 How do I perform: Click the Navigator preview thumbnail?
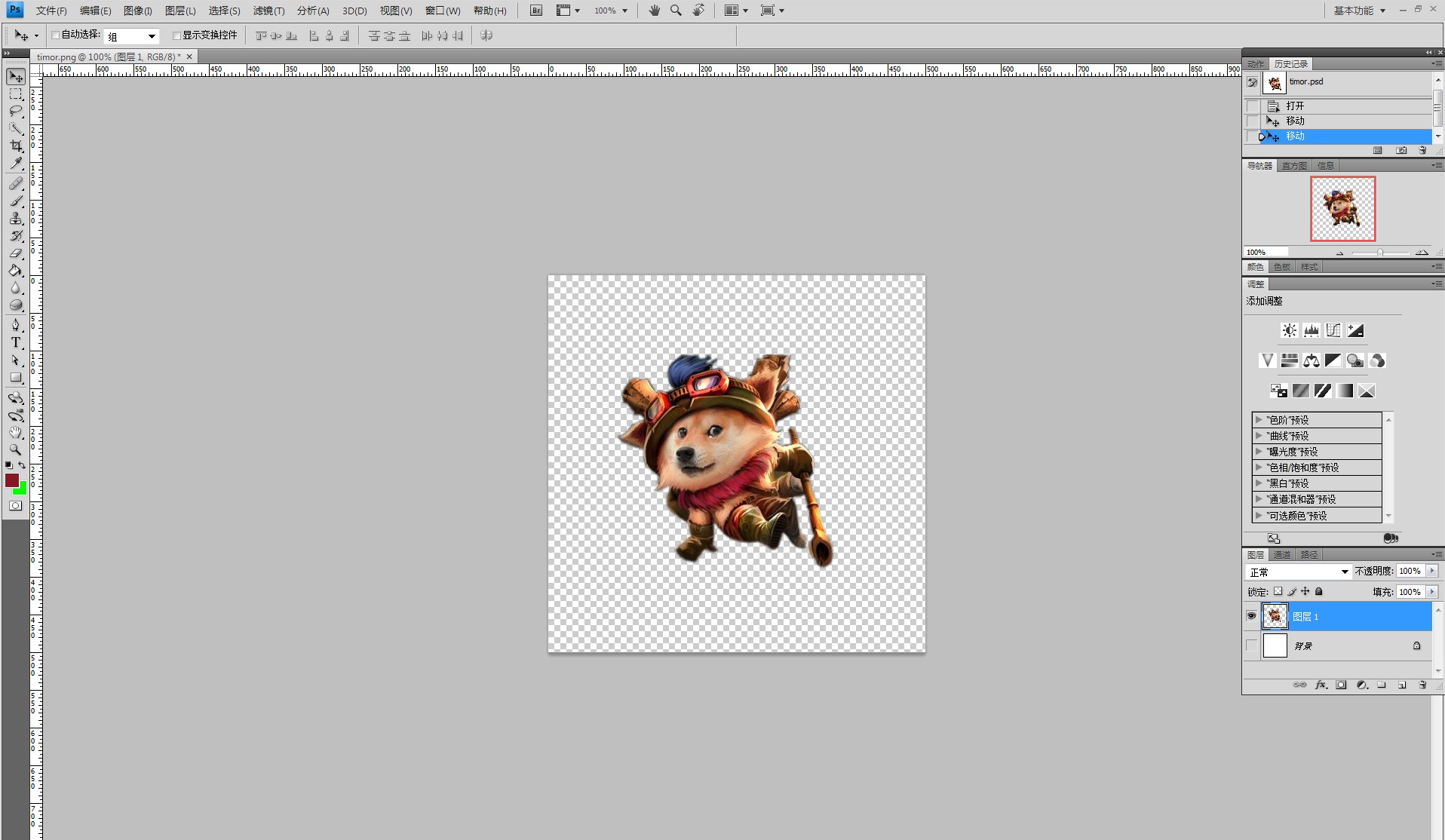click(x=1342, y=209)
